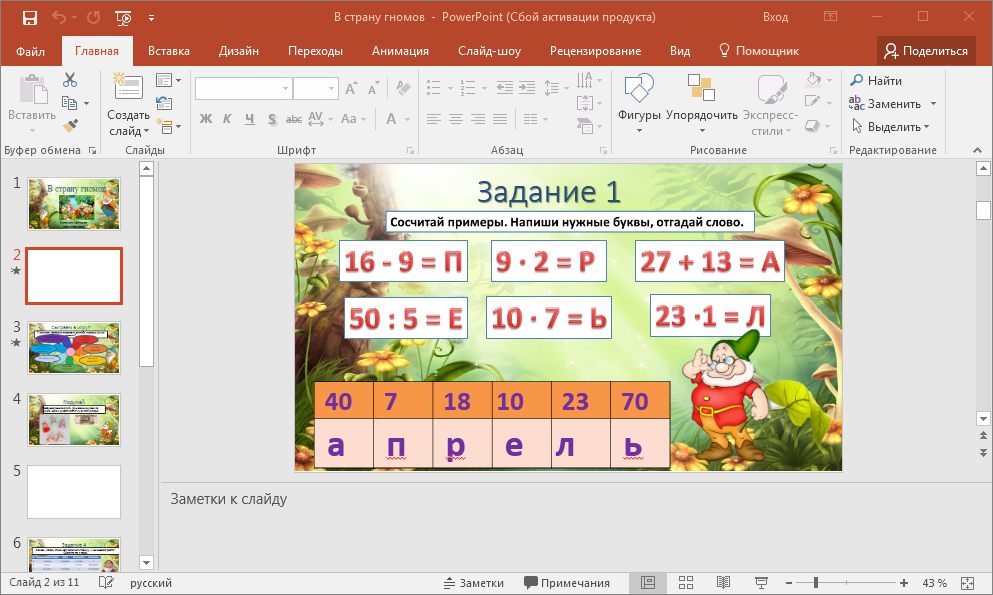Click the Поделиться share button
The height and width of the screenshot is (595, 993).
[926, 51]
